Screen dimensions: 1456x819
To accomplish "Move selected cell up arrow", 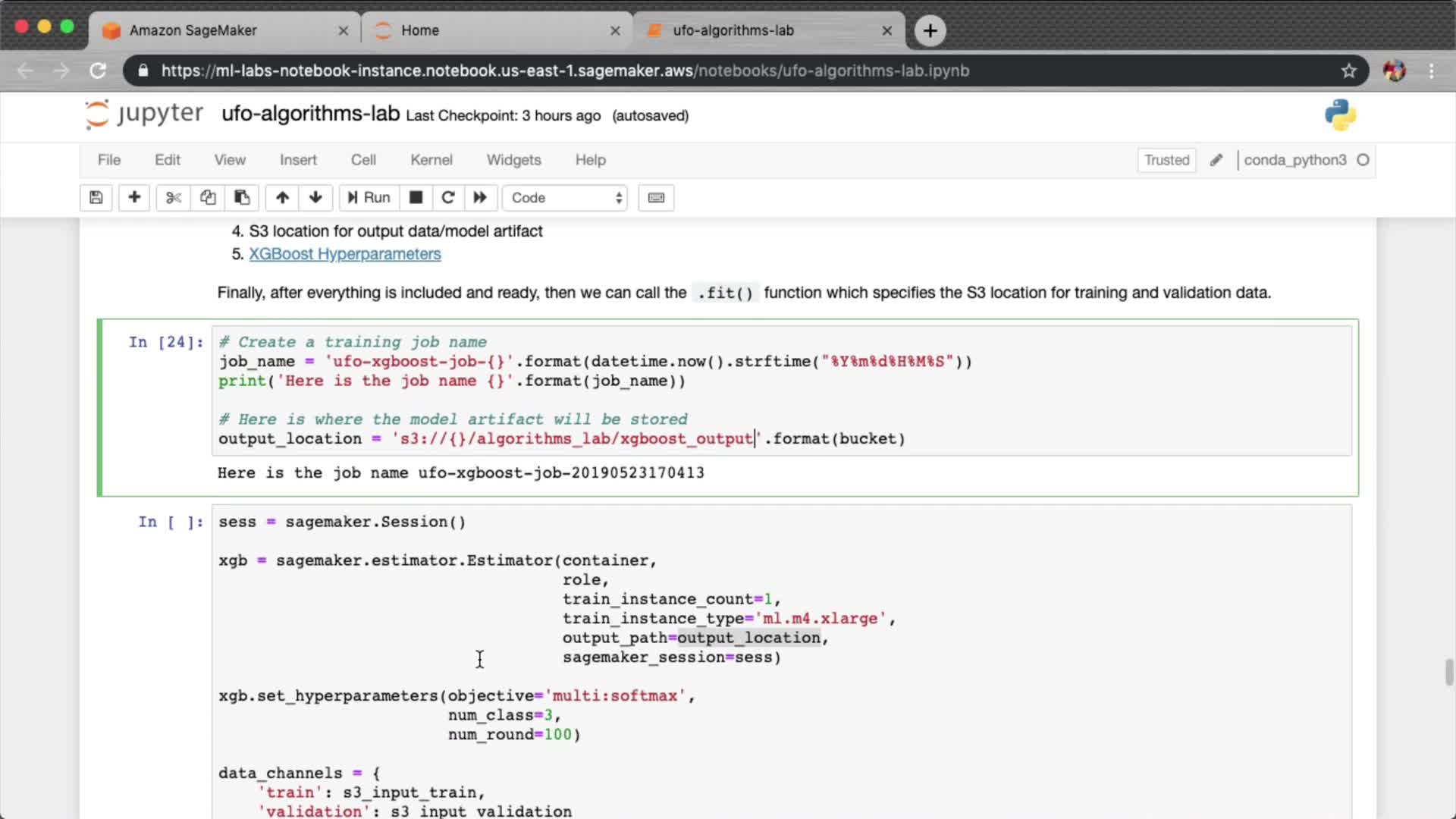I will tap(282, 198).
